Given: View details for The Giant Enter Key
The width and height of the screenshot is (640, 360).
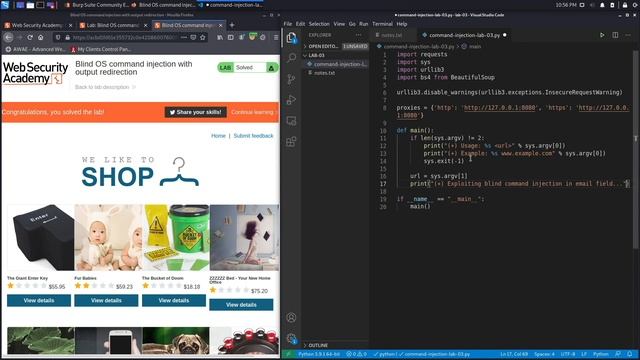Looking at the screenshot, I should 39,300.
